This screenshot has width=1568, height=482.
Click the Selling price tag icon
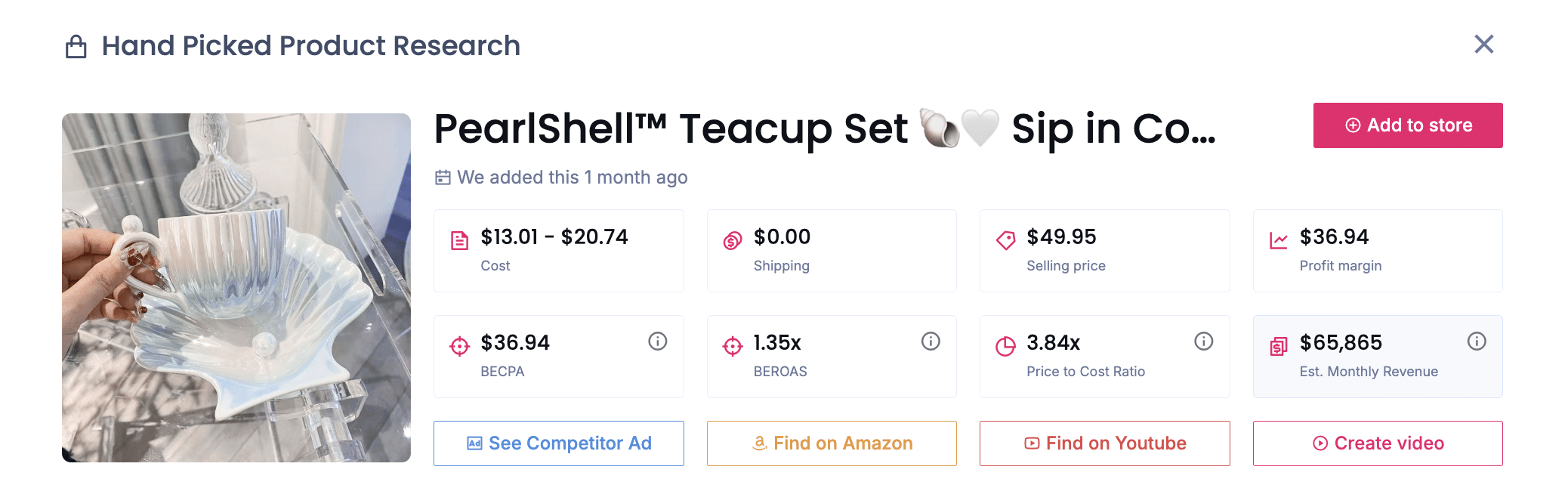(x=1005, y=241)
